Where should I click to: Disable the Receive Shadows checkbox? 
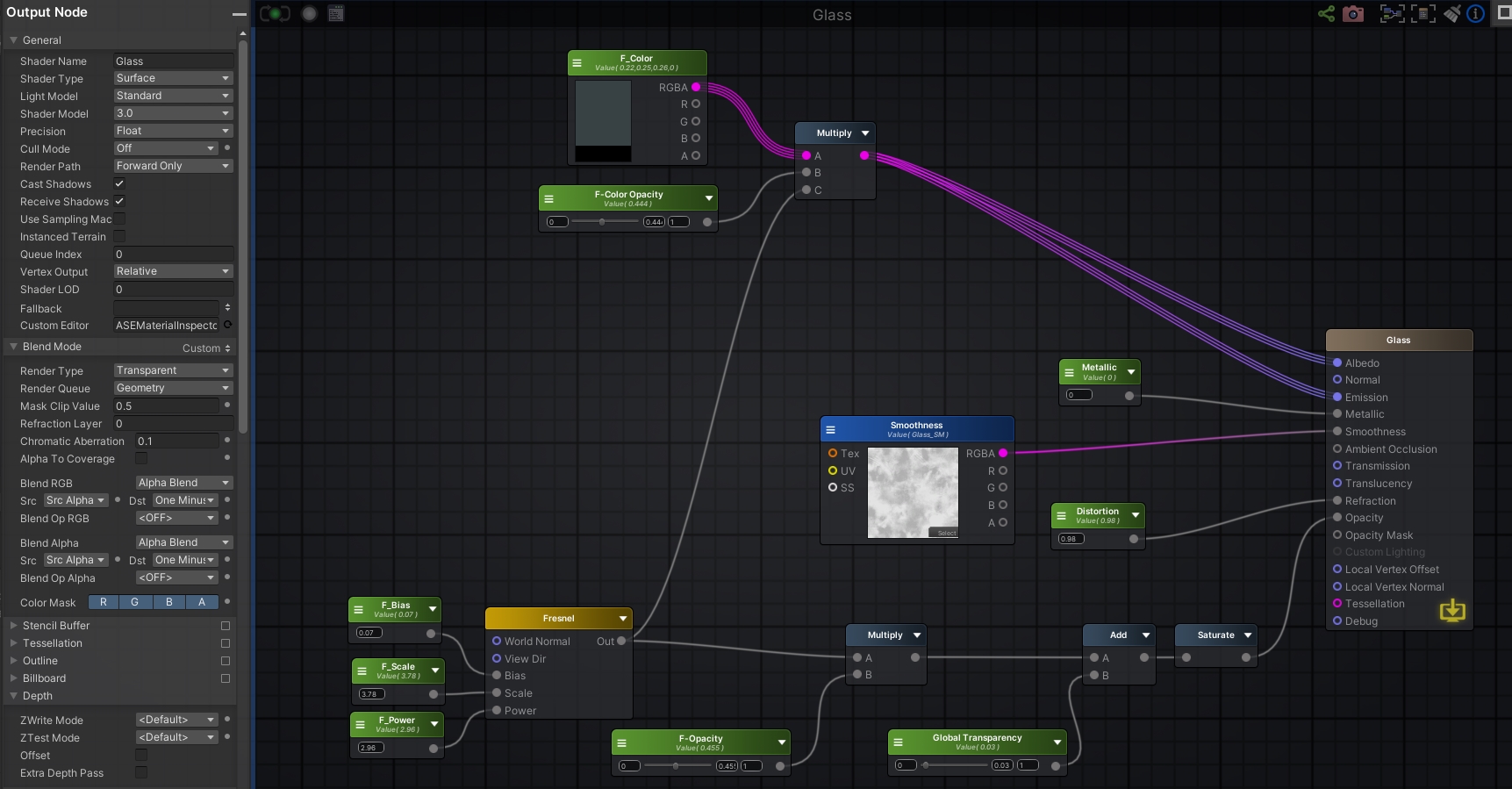119,201
